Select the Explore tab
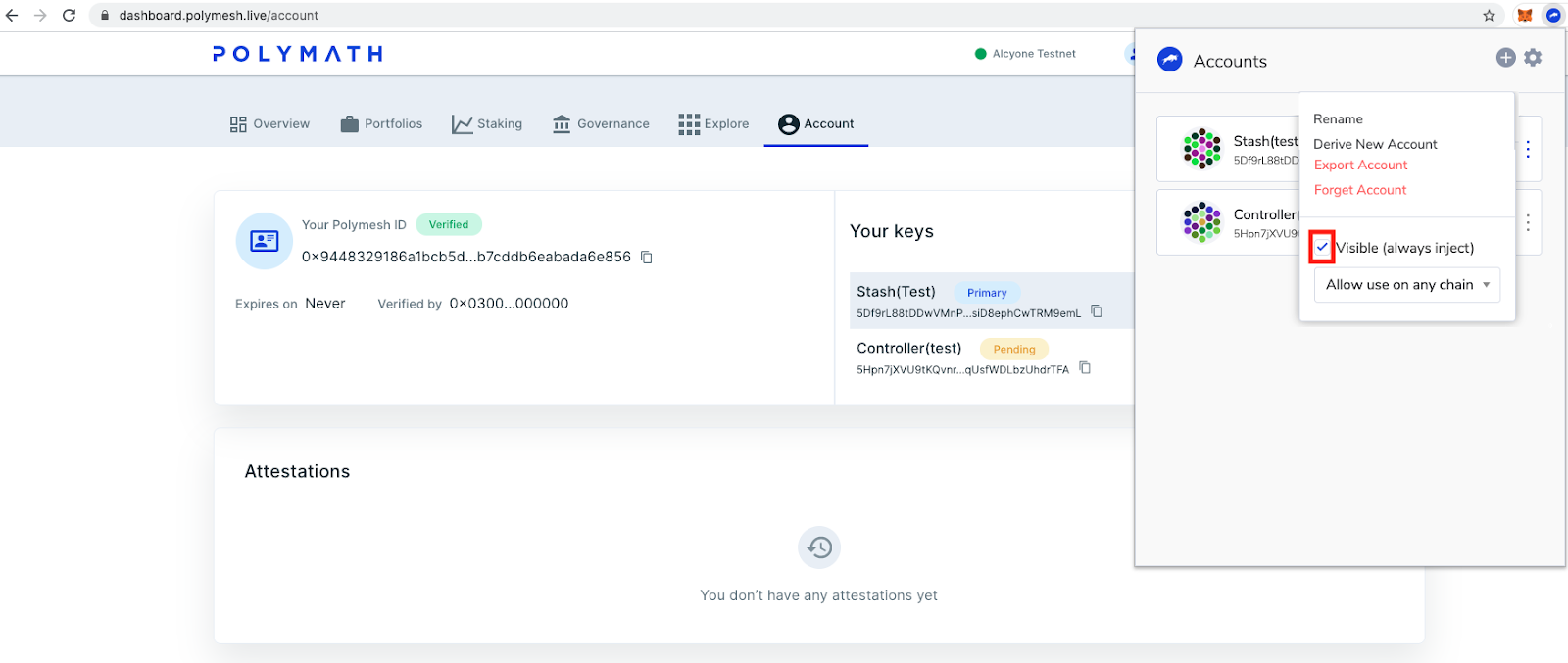This screenshot has width=1568, height=663. click(x=713, y=124)
